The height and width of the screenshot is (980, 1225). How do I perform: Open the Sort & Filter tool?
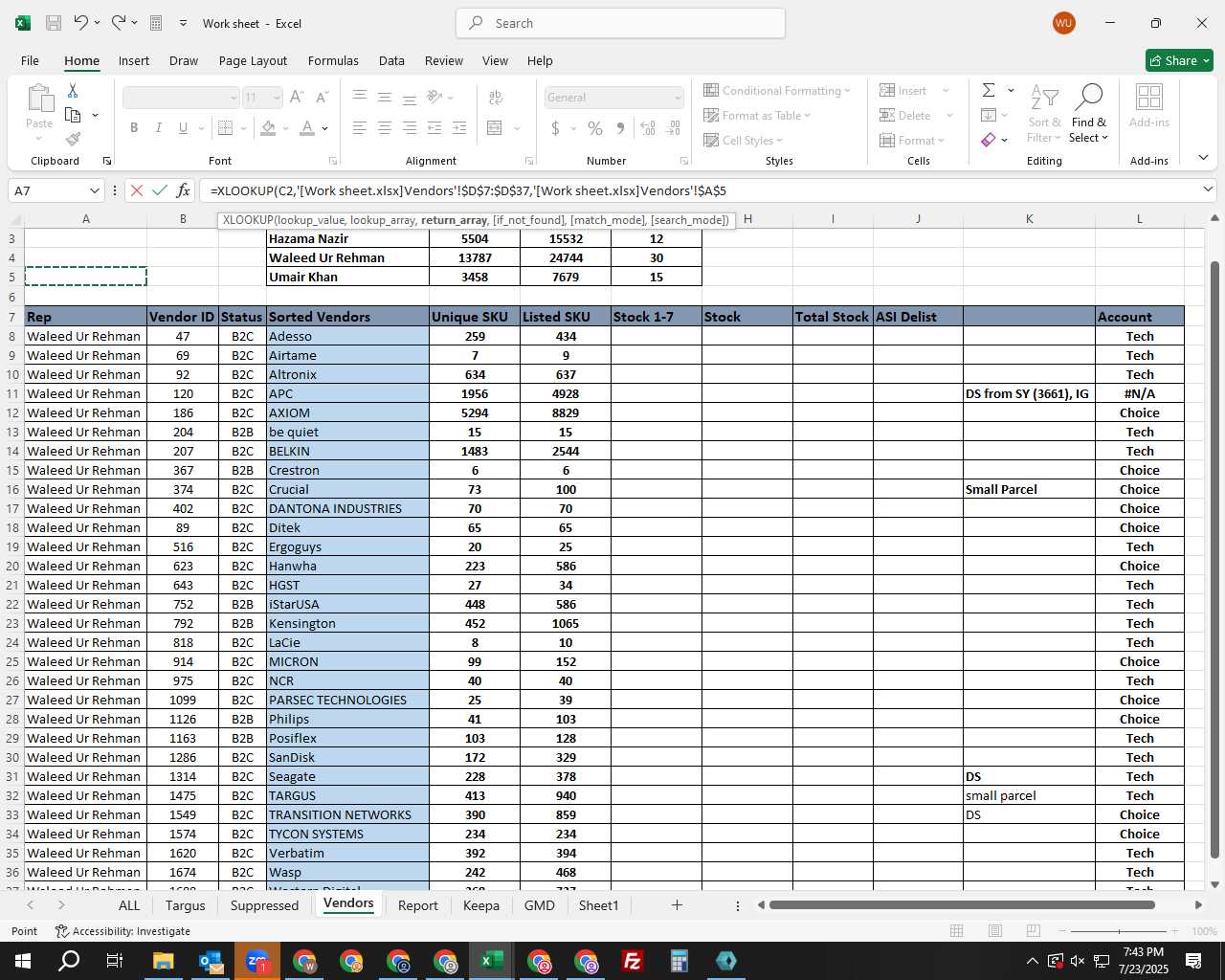(1044, 114)
